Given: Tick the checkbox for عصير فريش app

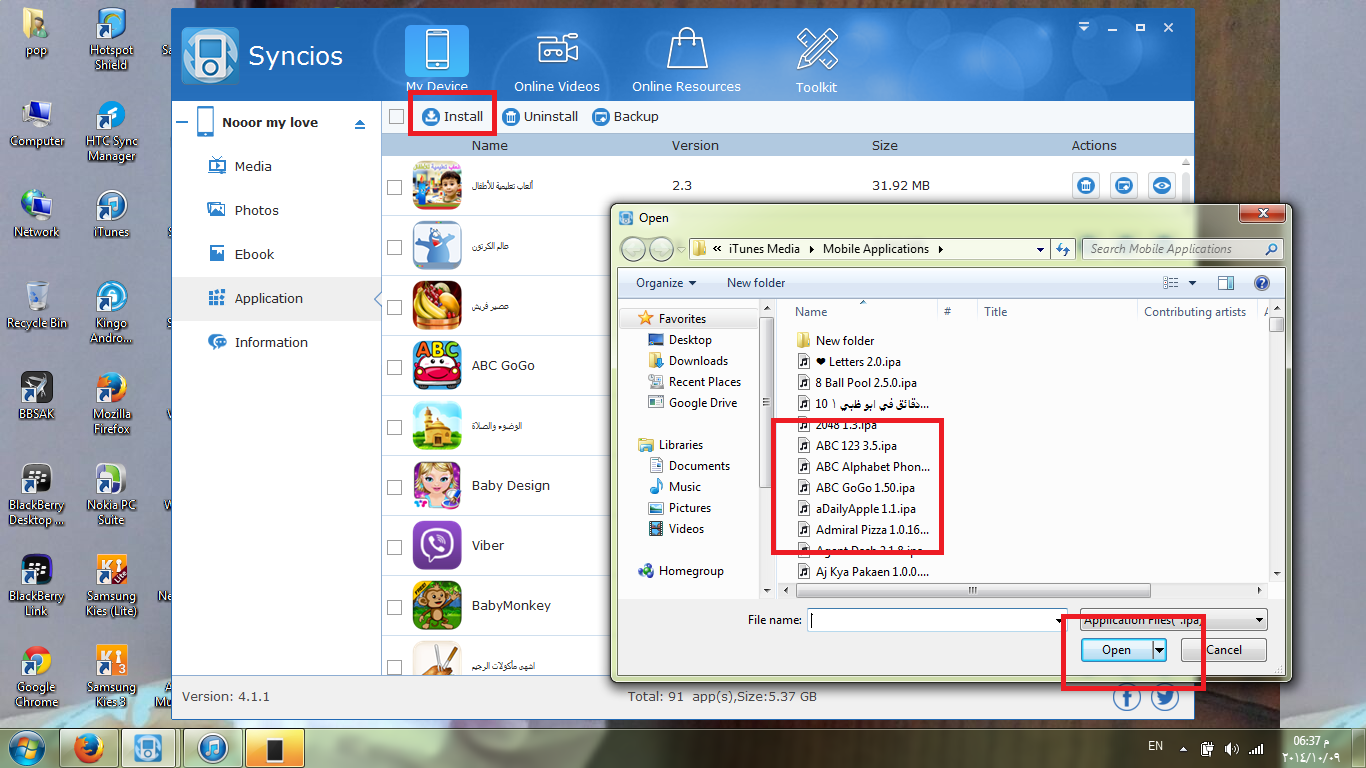Looking at the screenshot, I should pyautogui.click(x=395, y=306).
